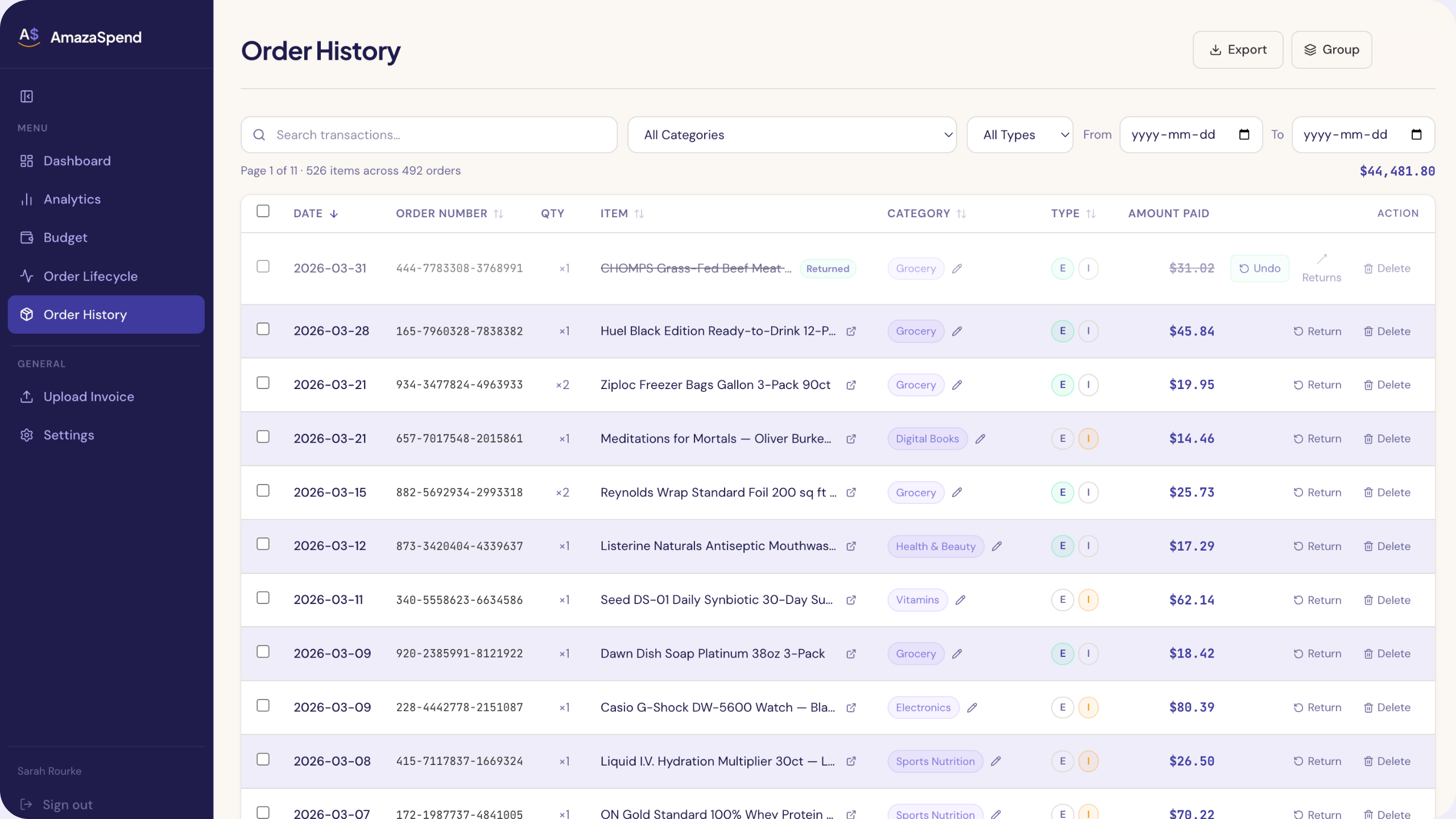
Task: Open external link for Ziploc Freezer Bags
Action: [851, 385]
